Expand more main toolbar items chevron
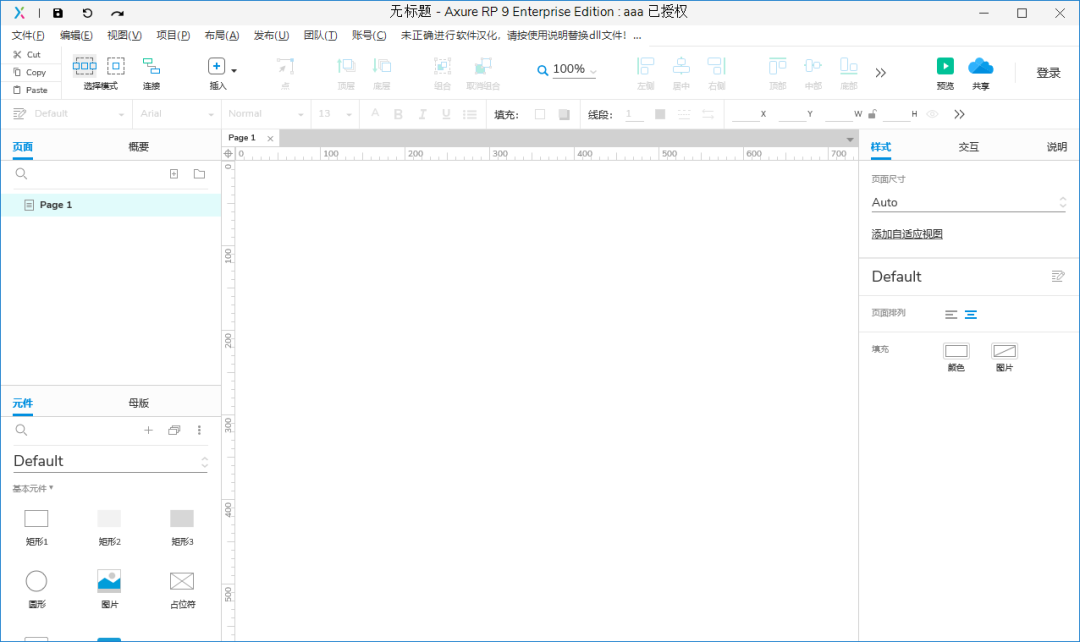Screen dimensions: 1080x642 tap(880, 73)
